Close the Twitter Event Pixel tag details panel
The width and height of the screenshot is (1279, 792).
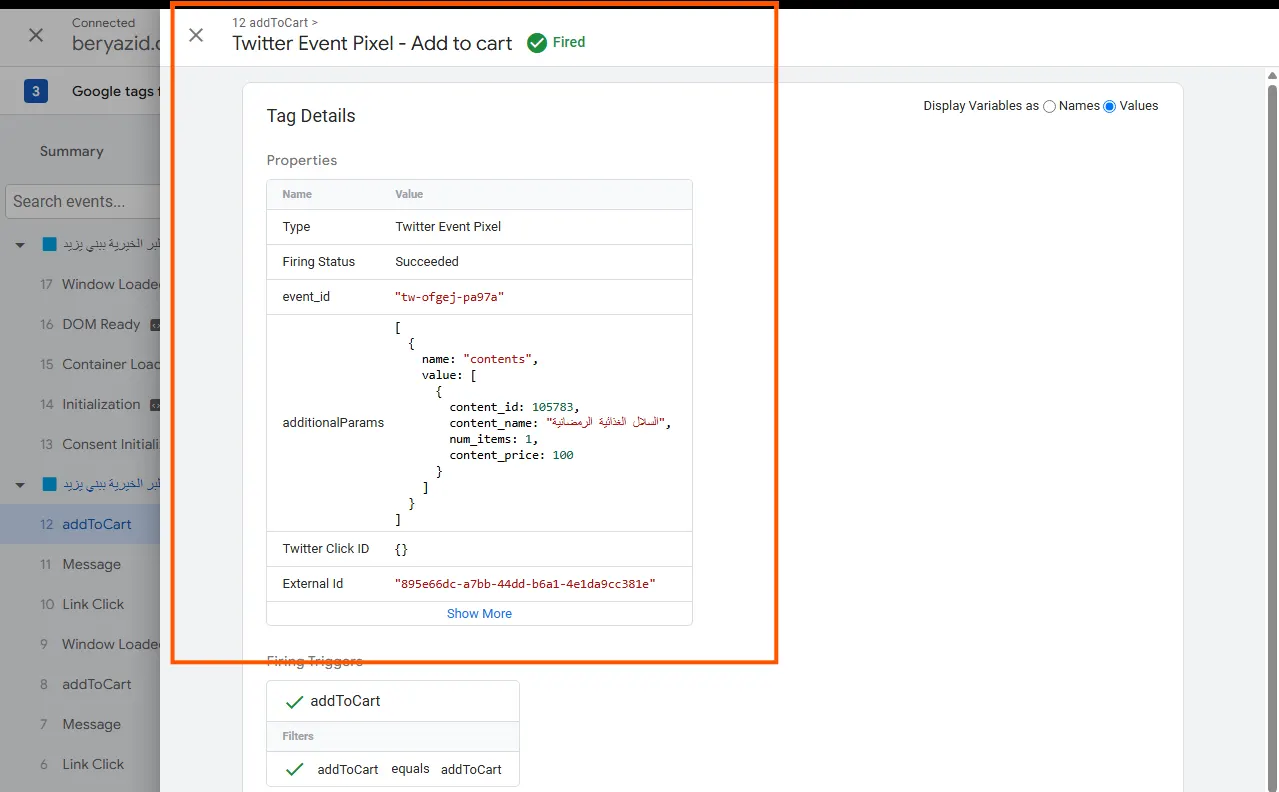click(196, 35)
